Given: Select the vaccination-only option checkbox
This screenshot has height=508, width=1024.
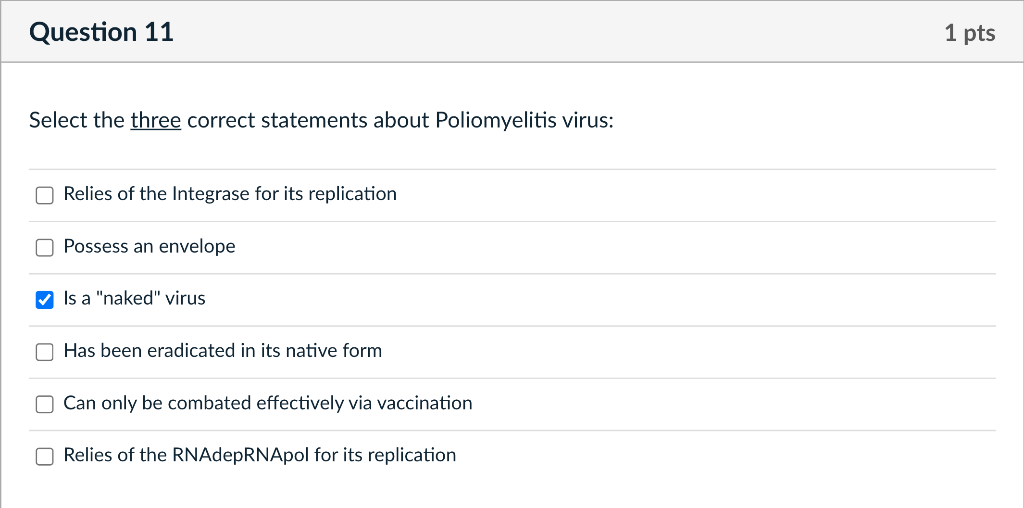Looking at the screenshot, I should point(44,404).
